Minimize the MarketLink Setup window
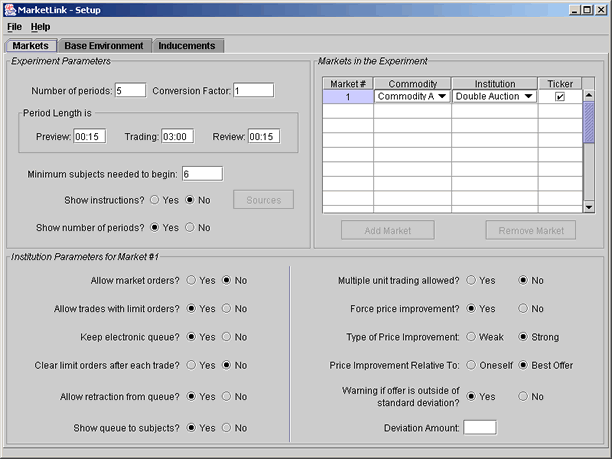The width and height of the screenshot is (612, 459). (574, 10)
